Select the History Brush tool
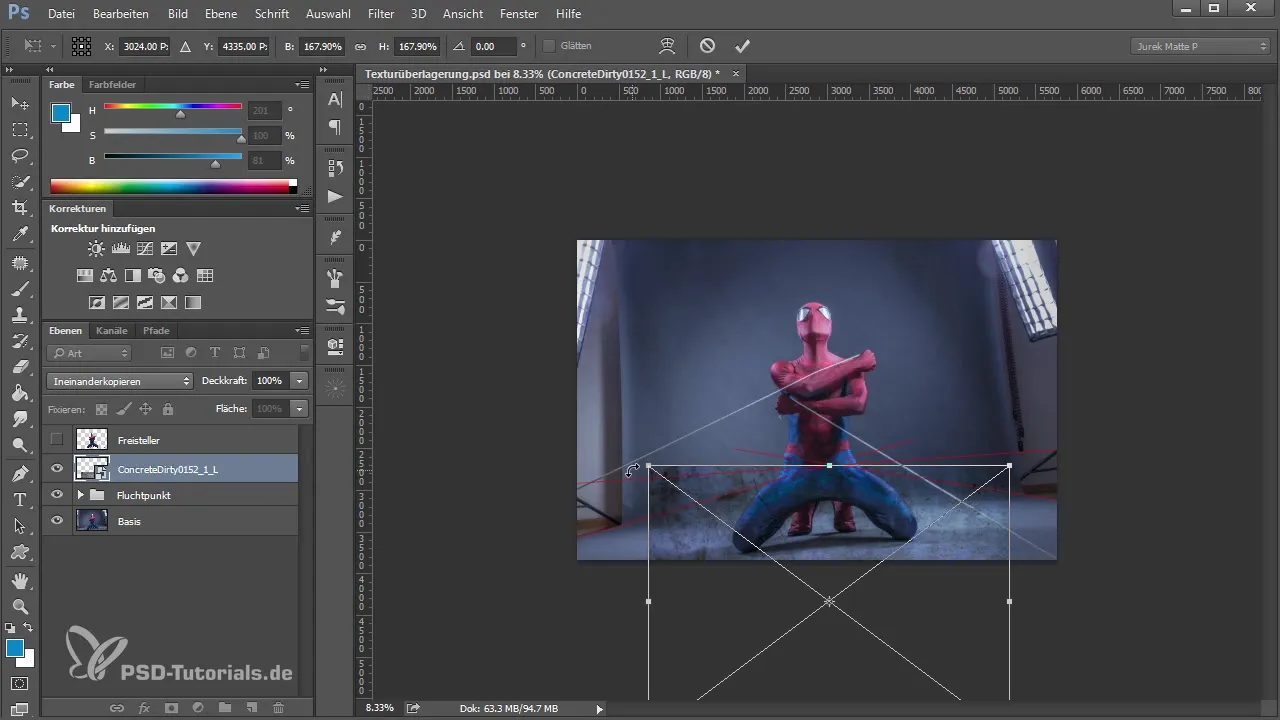Viewport: 1280px width, 720px height. (x=20, y=341)
